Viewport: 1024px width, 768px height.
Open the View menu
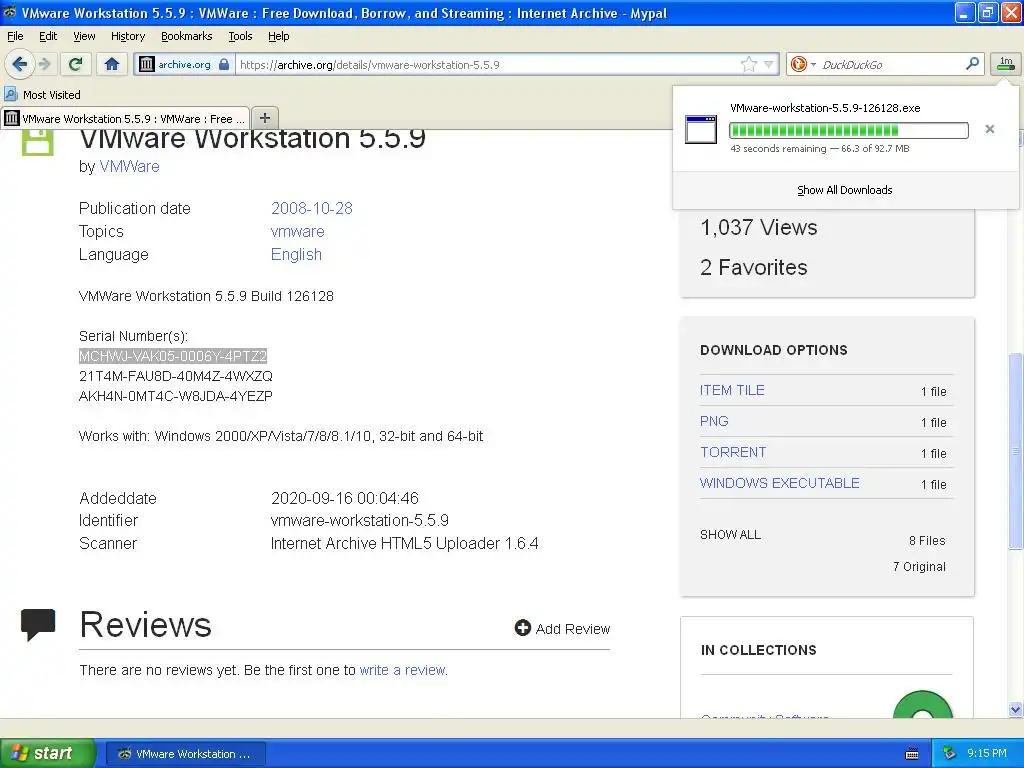pos(84,37)
